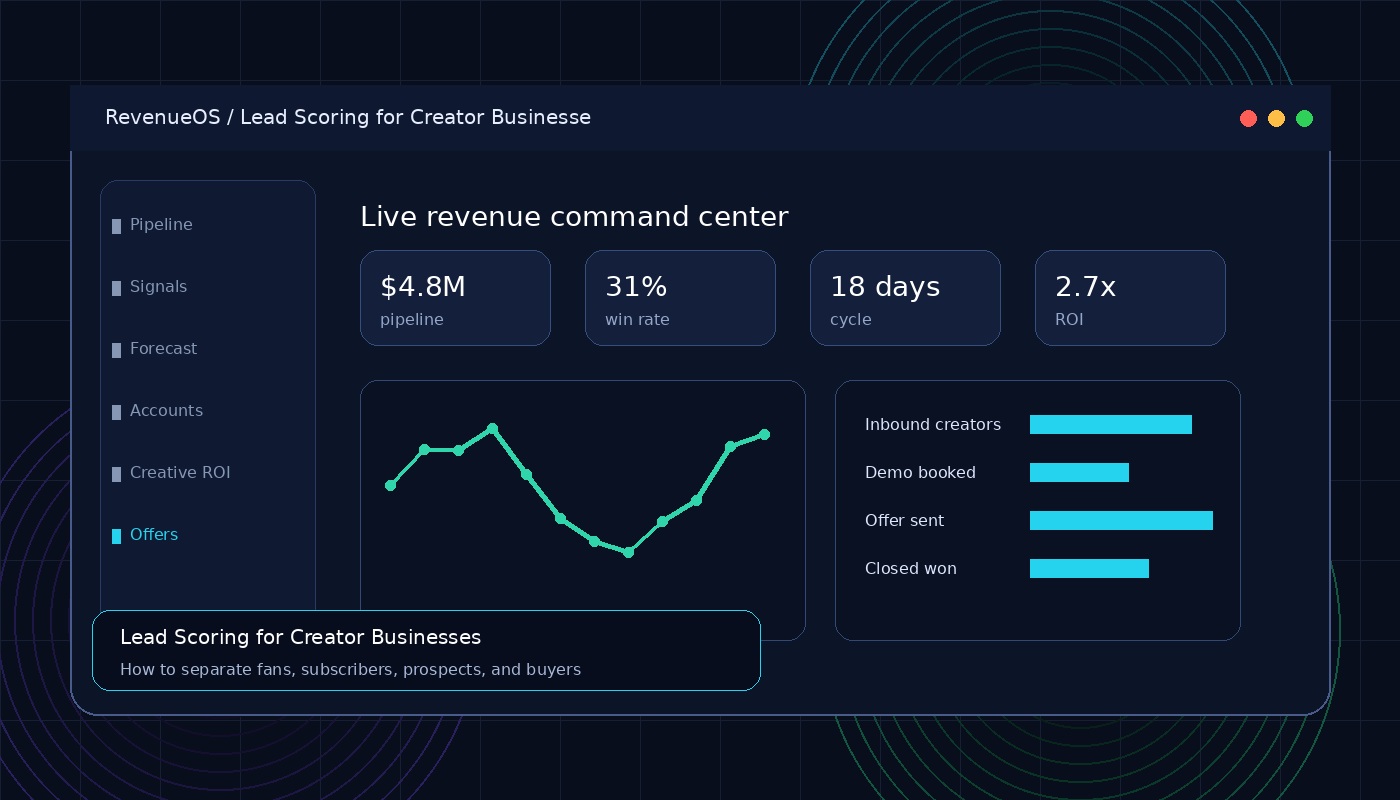Click the RevenueOS title bar text
This screenshot has width=1400, height=800.
pyautogui.click(x=348, y=118)
